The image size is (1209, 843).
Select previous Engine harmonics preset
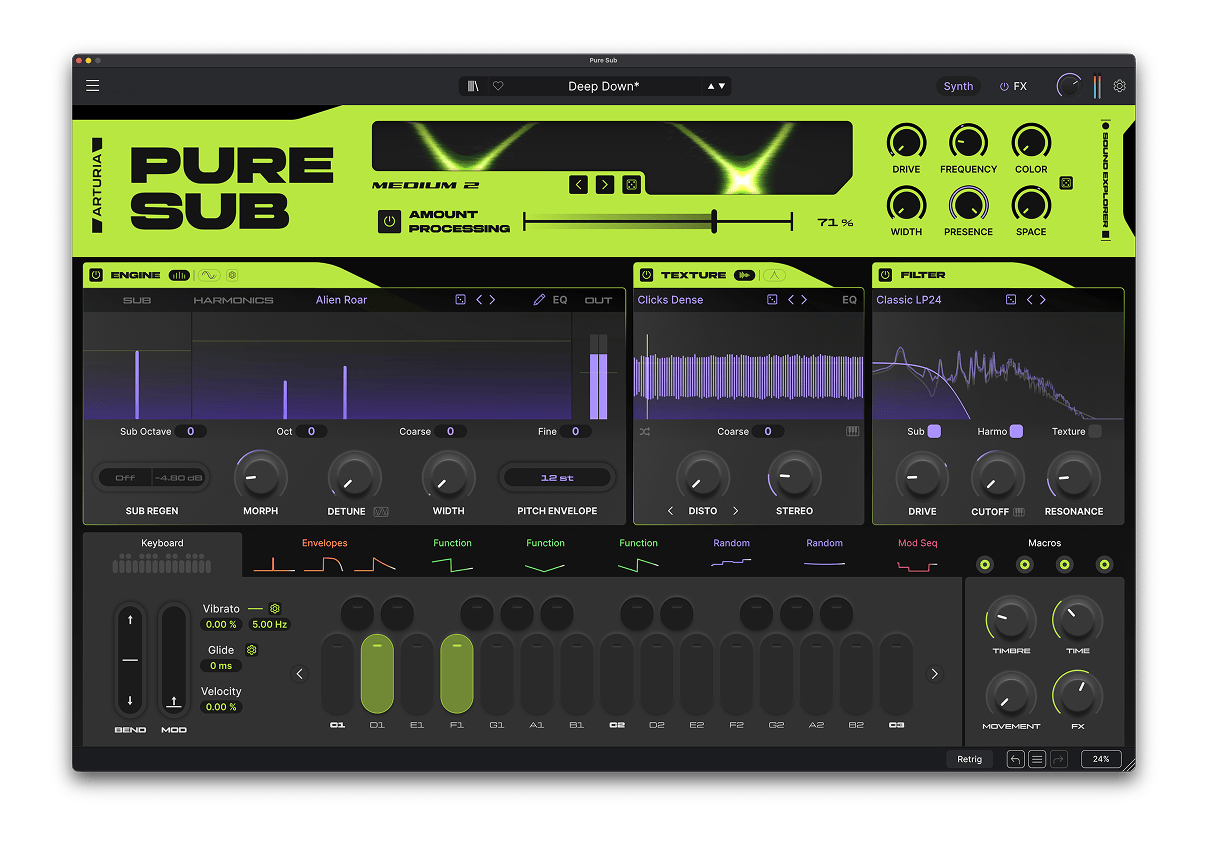(479, 300)
